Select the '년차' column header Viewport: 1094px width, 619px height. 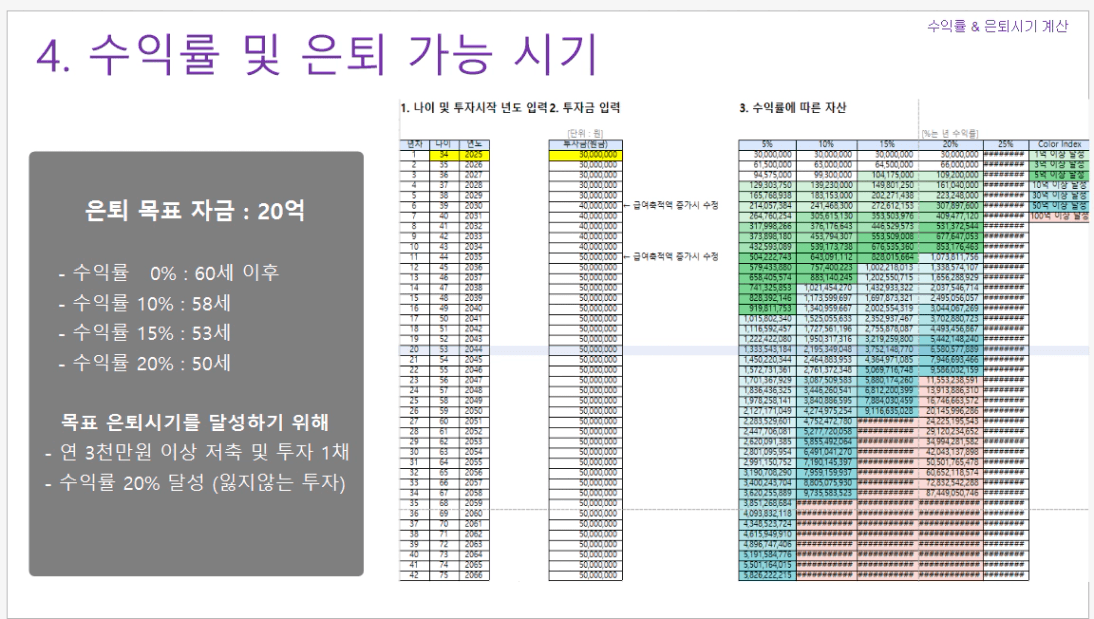[414, 144]
